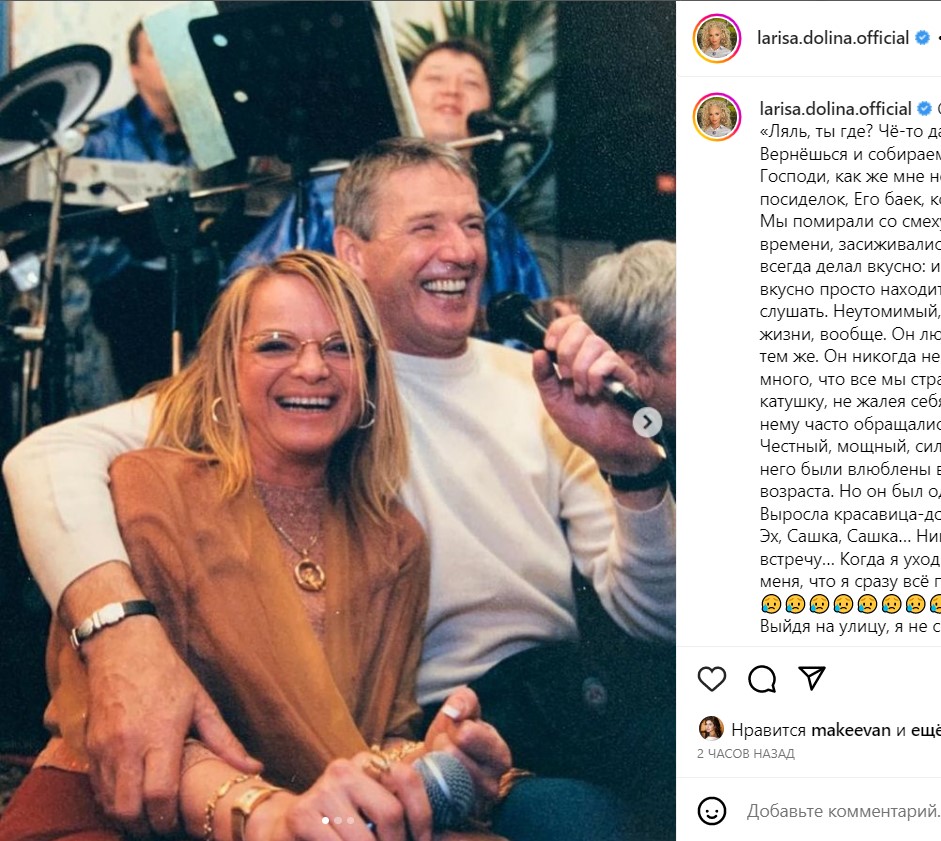The image size is (941, 841).
Task: Click the header profile avatar with story ring
Action: tap(717, 39)
